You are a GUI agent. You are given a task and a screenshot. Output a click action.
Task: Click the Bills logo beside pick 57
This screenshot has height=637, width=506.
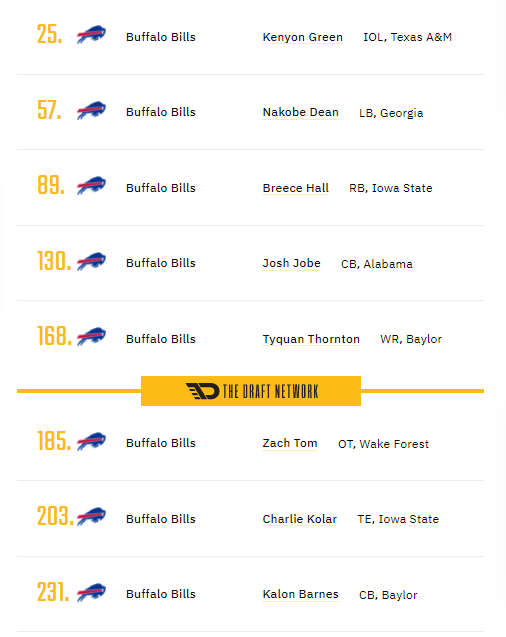(91, 110)
